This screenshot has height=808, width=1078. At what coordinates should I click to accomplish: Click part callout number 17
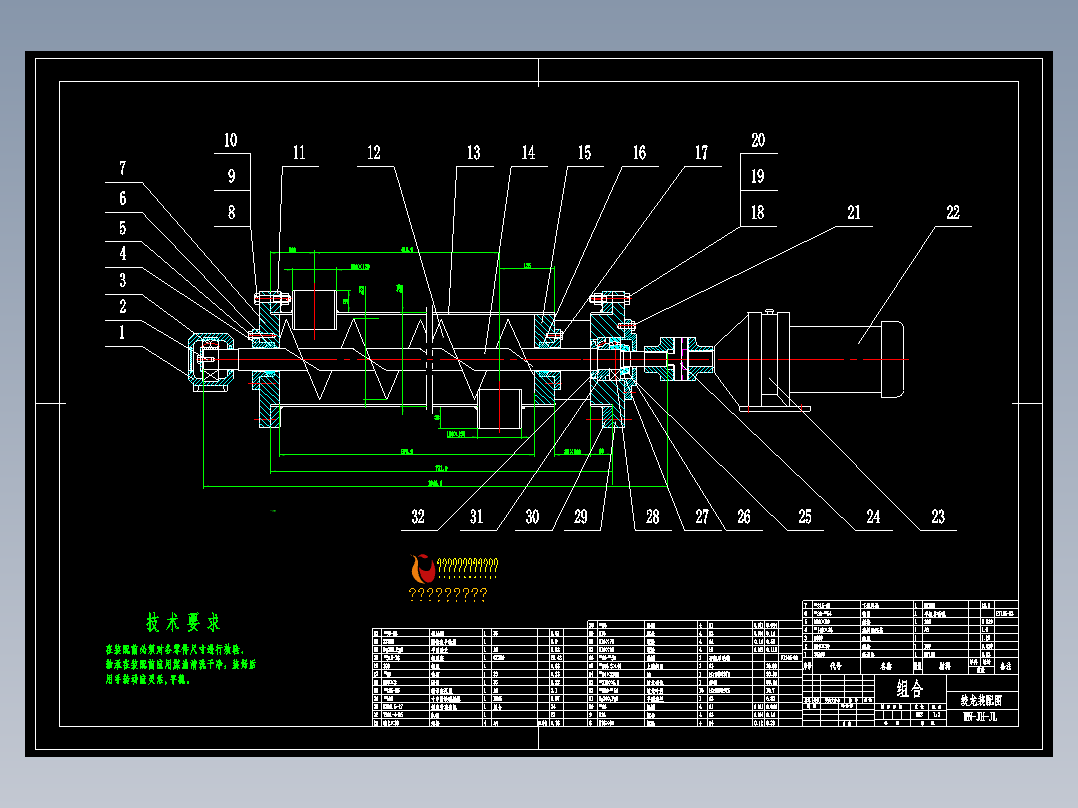[x=701, y=153]
